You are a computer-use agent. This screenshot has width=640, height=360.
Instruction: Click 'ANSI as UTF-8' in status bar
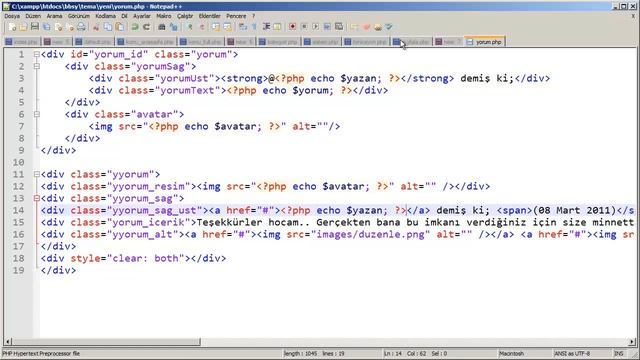[572, 353]
